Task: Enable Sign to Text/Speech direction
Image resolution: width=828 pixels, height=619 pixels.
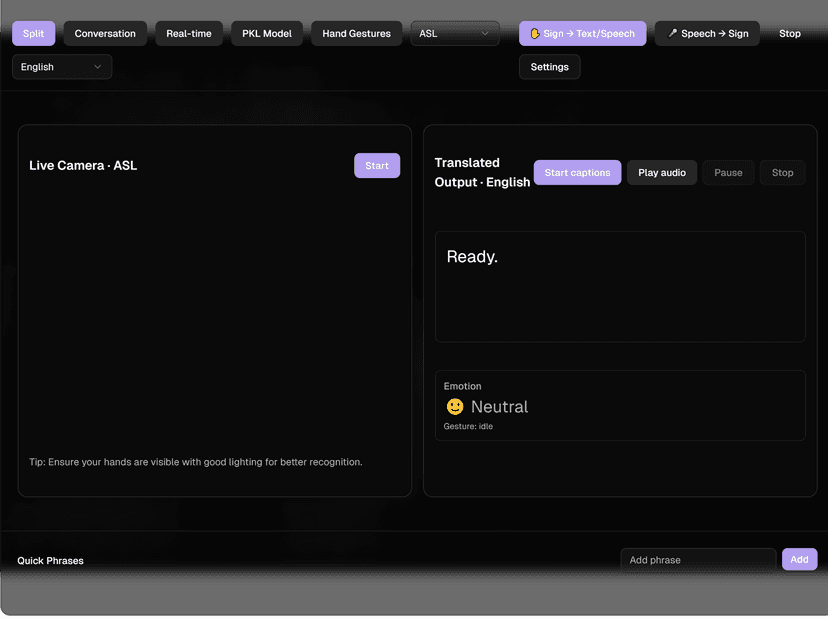Action: pyautogui.click(x=583, y=34)
